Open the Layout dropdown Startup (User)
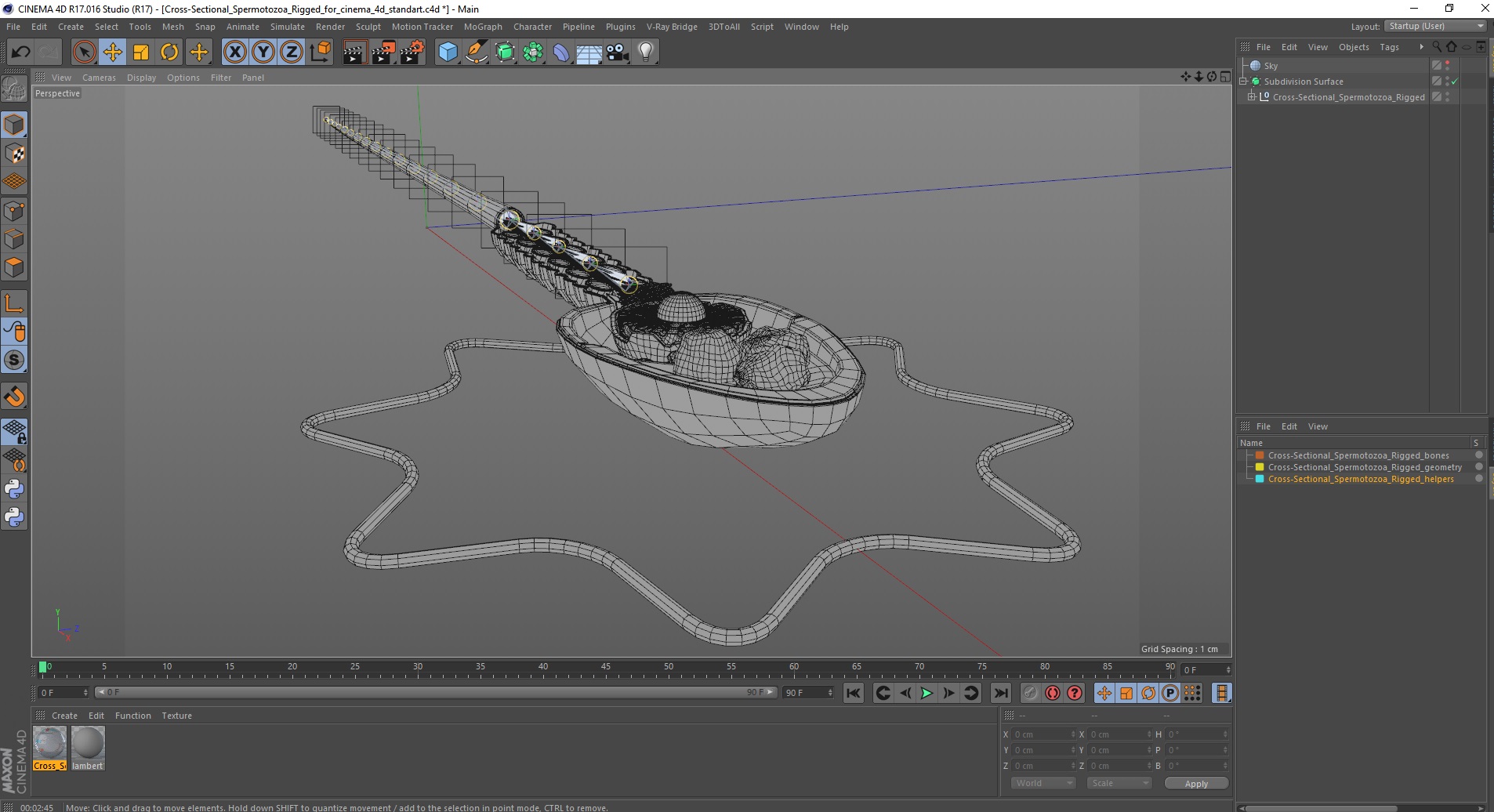Screen dimensions: 1494x812 [1435, 26]
